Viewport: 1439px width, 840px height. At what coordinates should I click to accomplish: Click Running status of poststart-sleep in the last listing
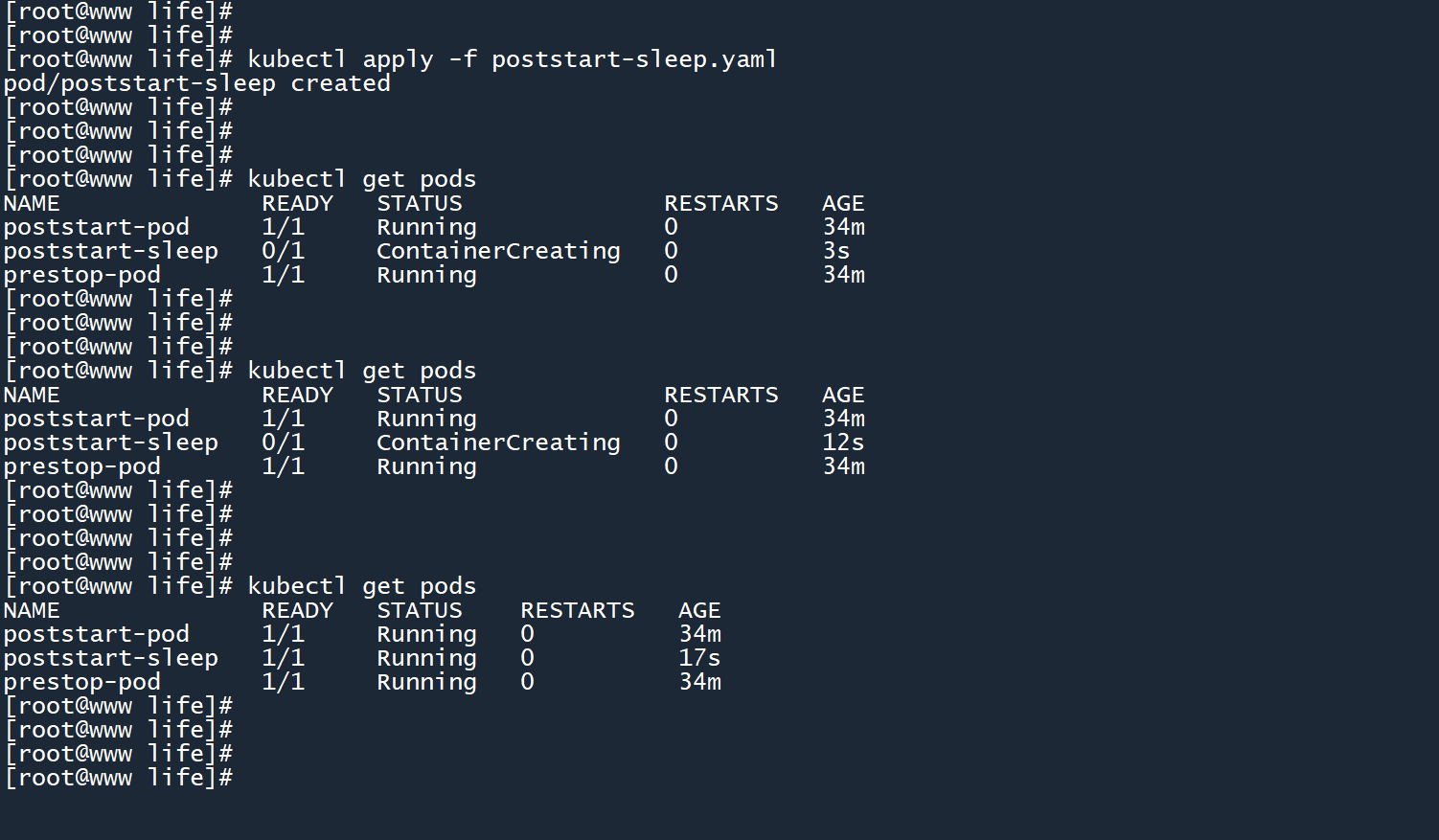[426, 658]
